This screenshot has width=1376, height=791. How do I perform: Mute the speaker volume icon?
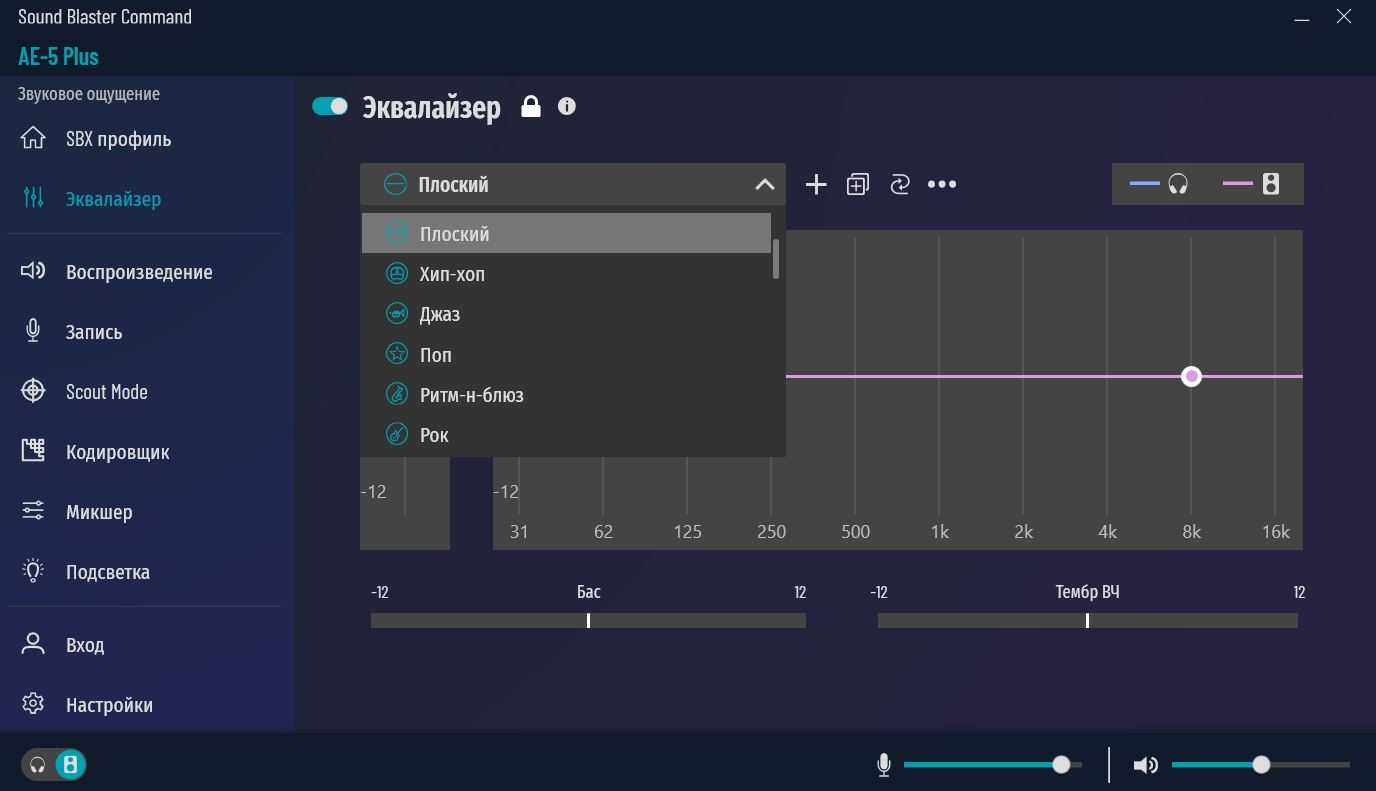click(1145, 765)
